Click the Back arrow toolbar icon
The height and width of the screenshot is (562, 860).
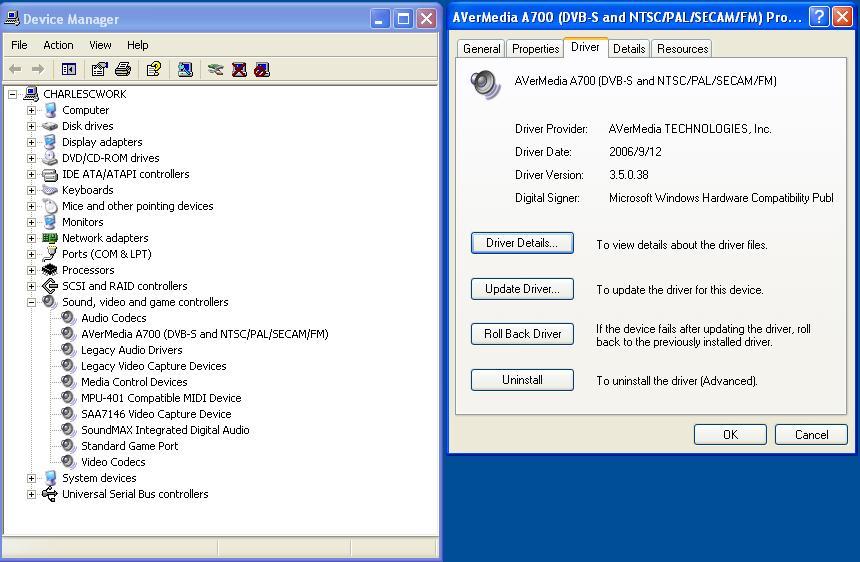pyautogui.click(x=15, y=69)
